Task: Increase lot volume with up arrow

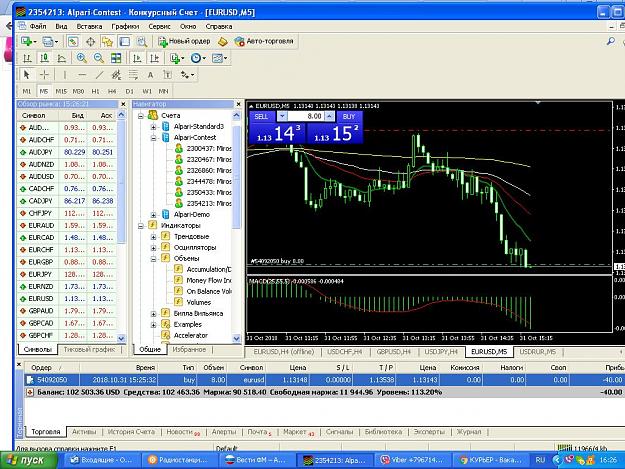Action: (x=330, y=116)
